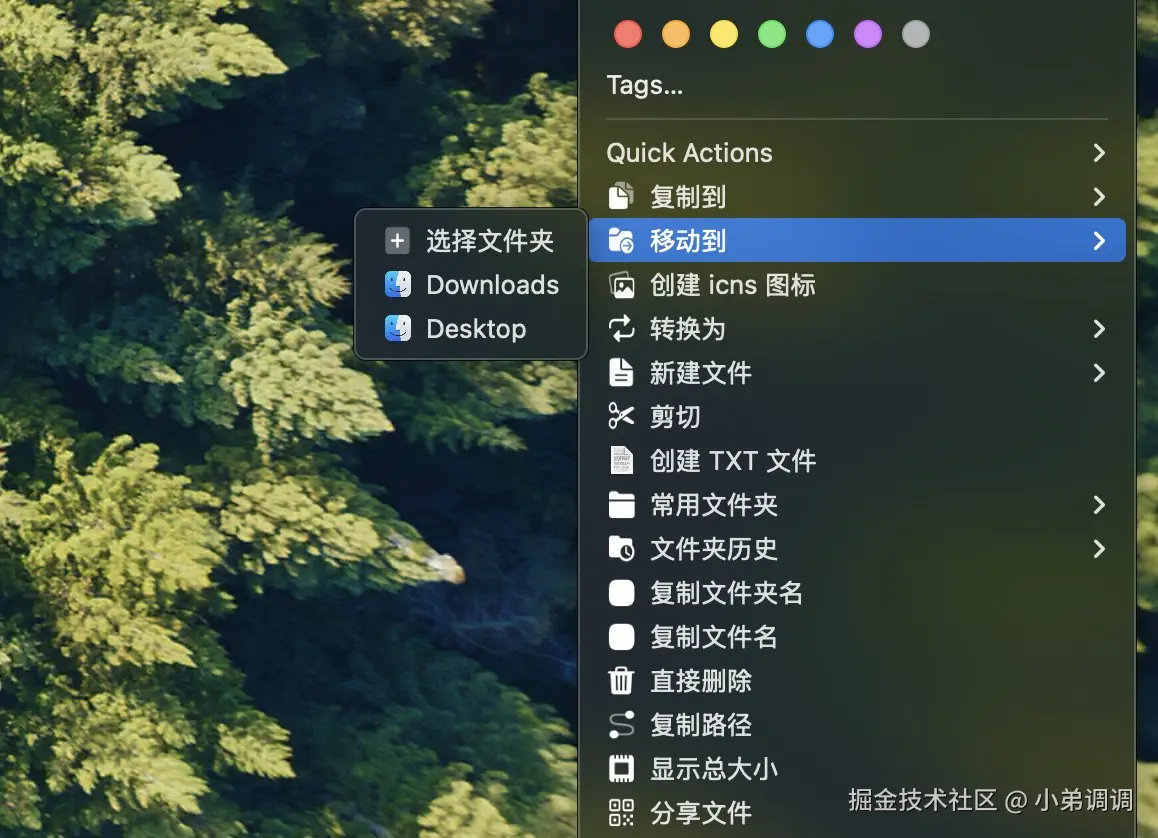Click the 分享文件 grid icon
The width and height of the screenshot is (1158, 838).
click(622, 811)
